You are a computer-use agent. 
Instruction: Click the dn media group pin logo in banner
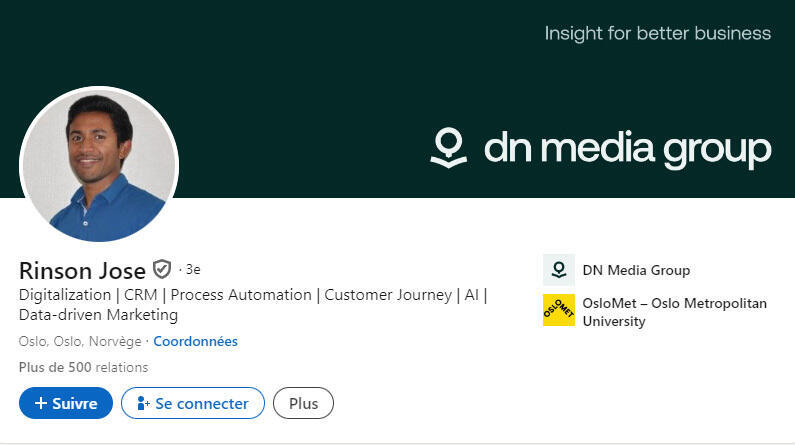point(449,148)
